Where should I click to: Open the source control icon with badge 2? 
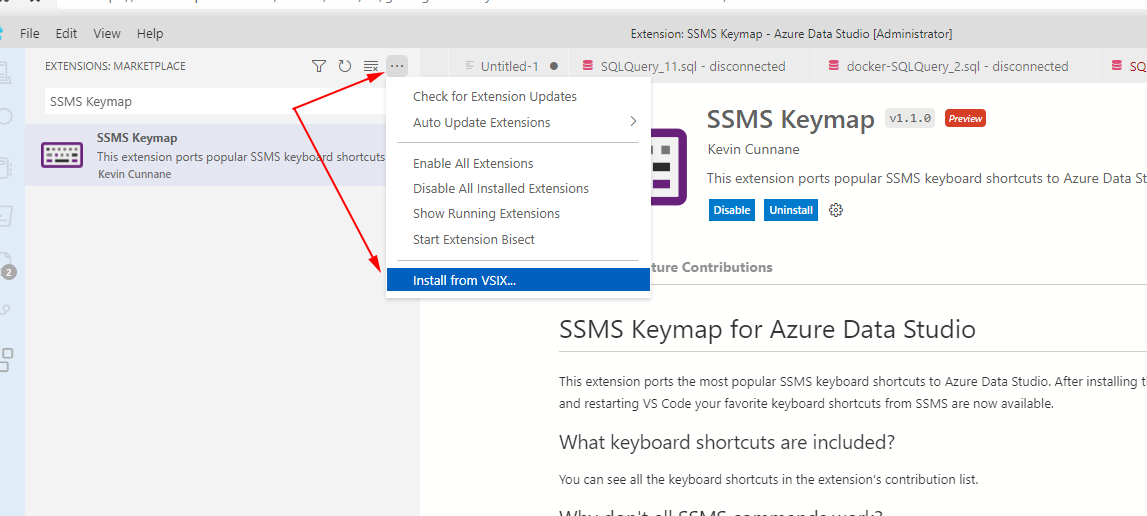click(6, 264)
